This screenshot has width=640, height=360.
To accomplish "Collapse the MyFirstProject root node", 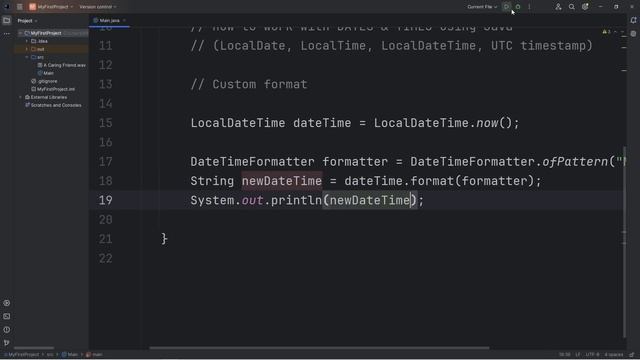I will pos(20,33).
